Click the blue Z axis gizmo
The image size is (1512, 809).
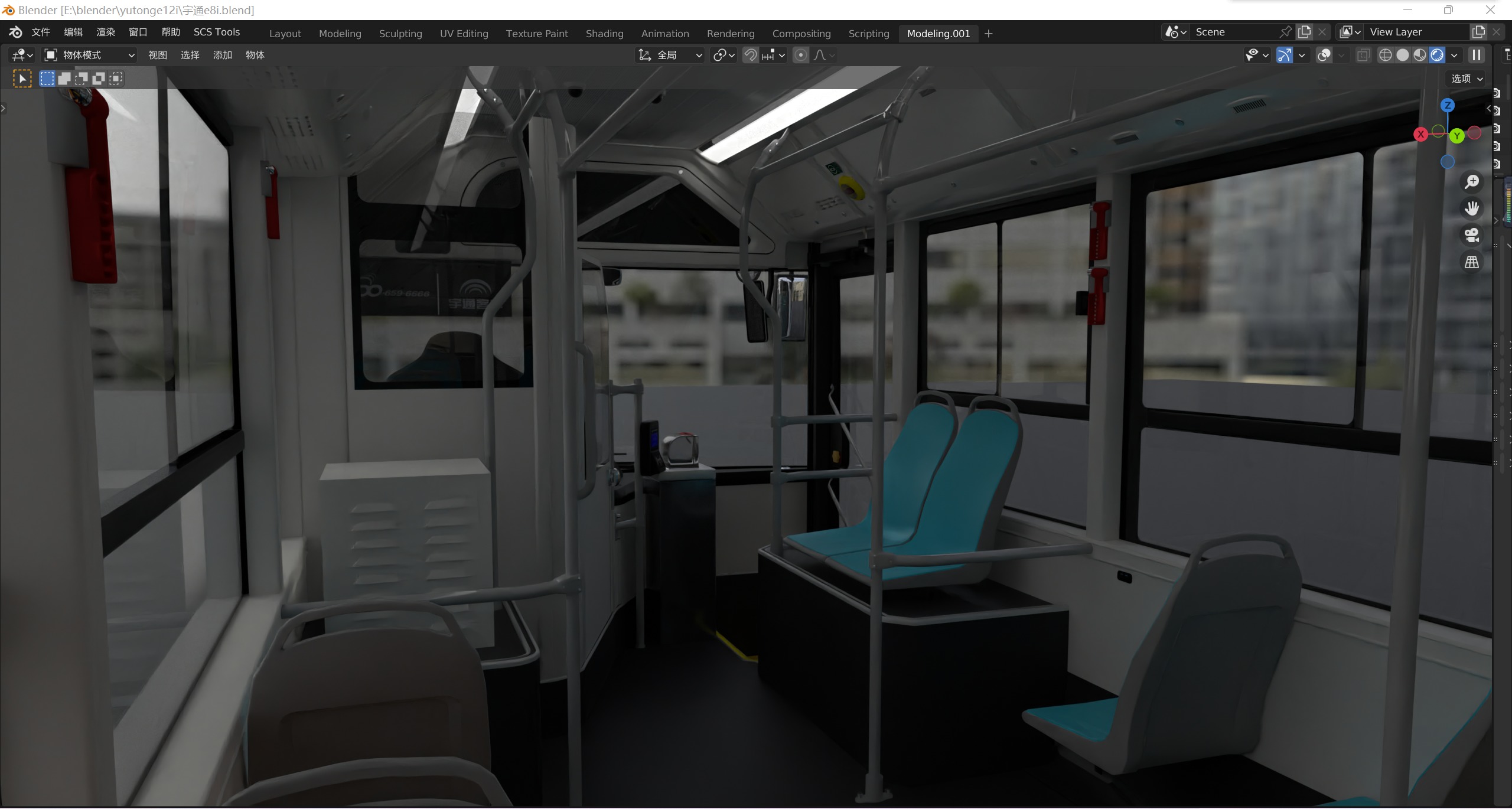coord(1448,105)
